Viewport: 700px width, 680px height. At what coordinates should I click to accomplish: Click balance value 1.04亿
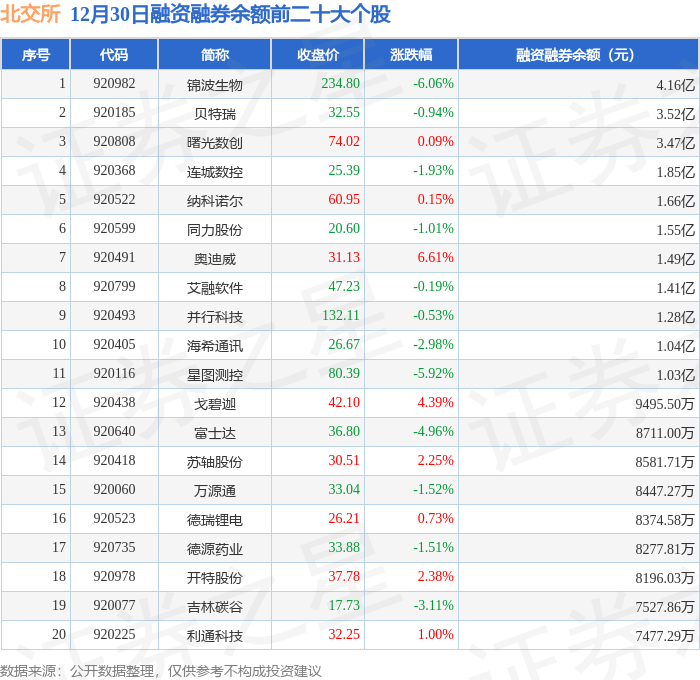point(675,346)
